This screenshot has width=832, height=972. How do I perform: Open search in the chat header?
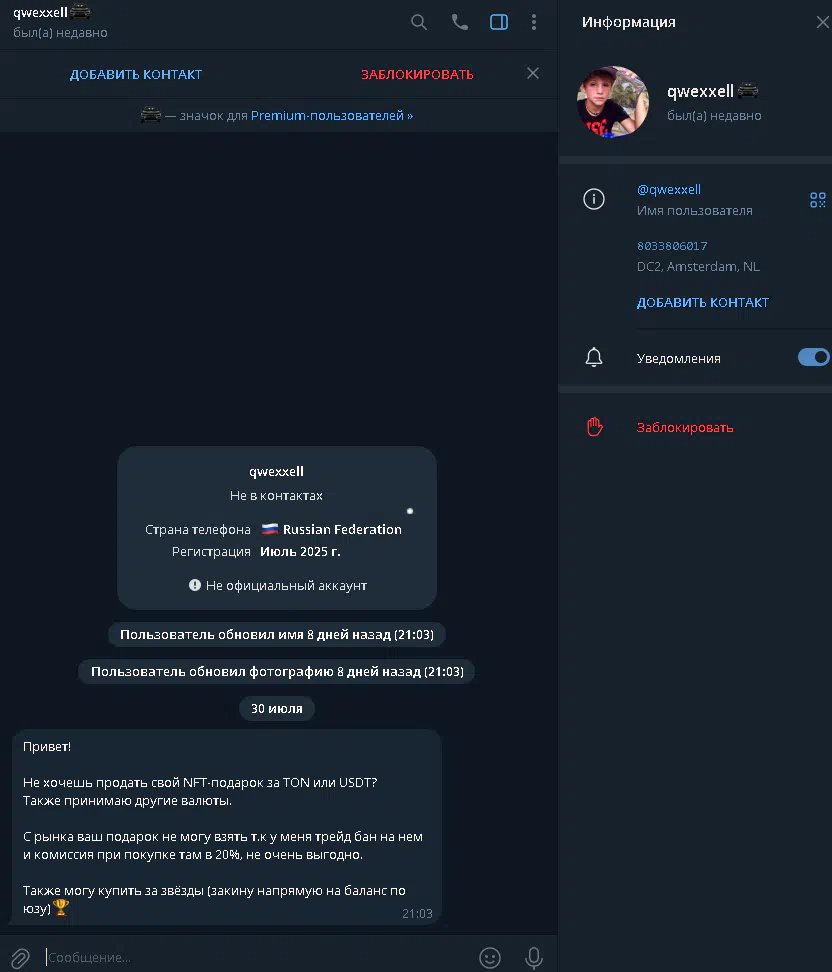tap(419, 22)
